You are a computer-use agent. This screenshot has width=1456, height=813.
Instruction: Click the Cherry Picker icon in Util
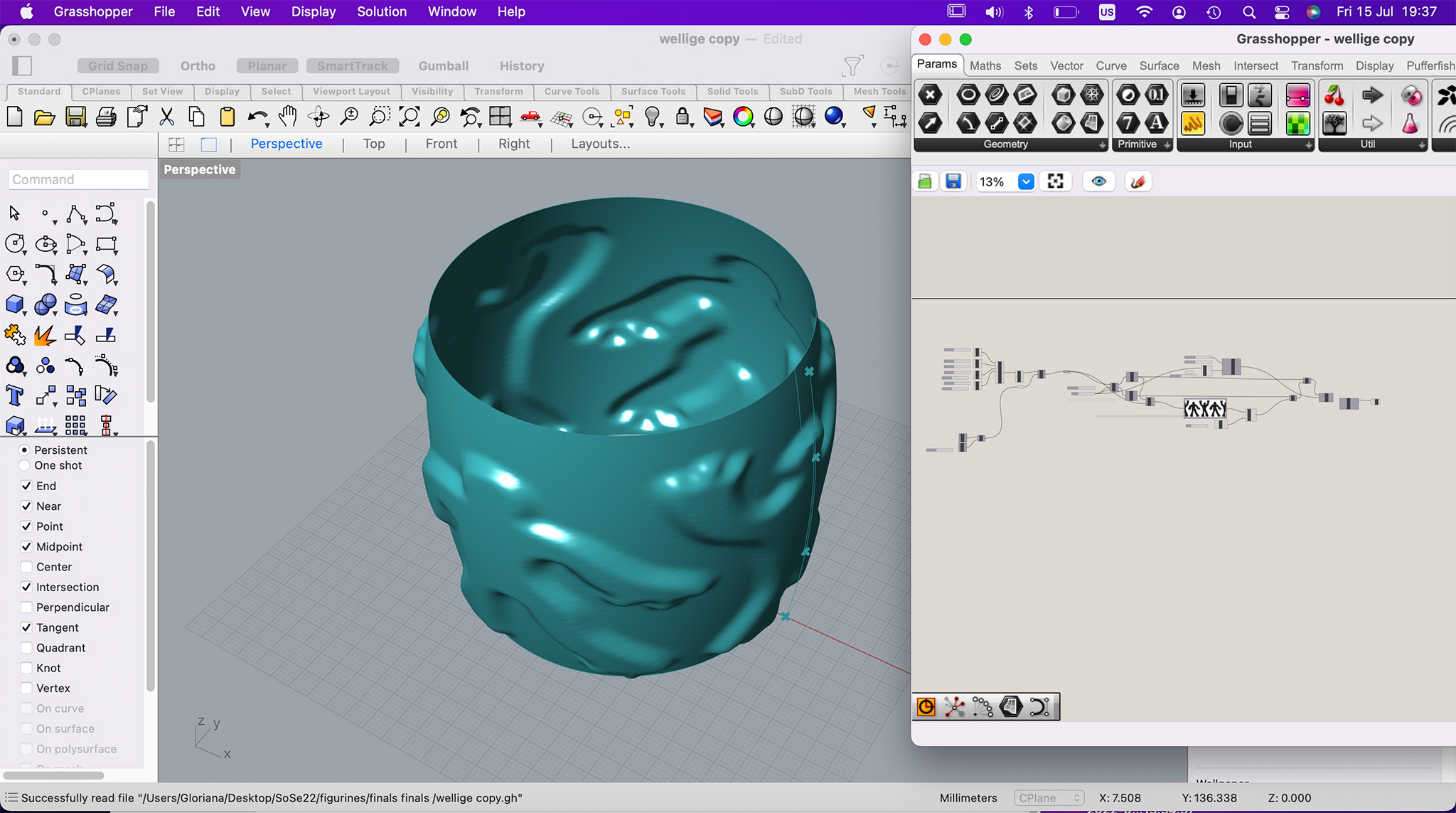tap(1334, 95)
